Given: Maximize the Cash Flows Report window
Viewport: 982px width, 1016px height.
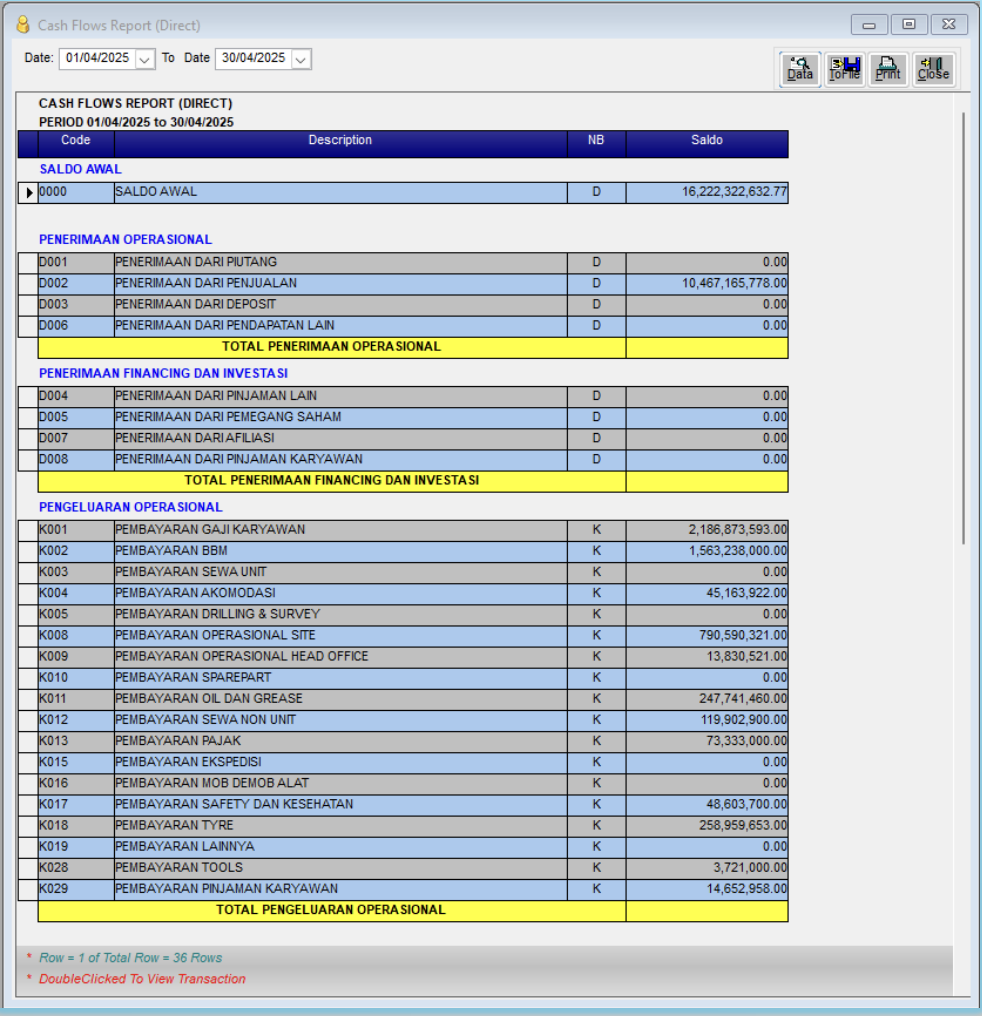Looking at the screenshot, I should click(x=909, y=25).
